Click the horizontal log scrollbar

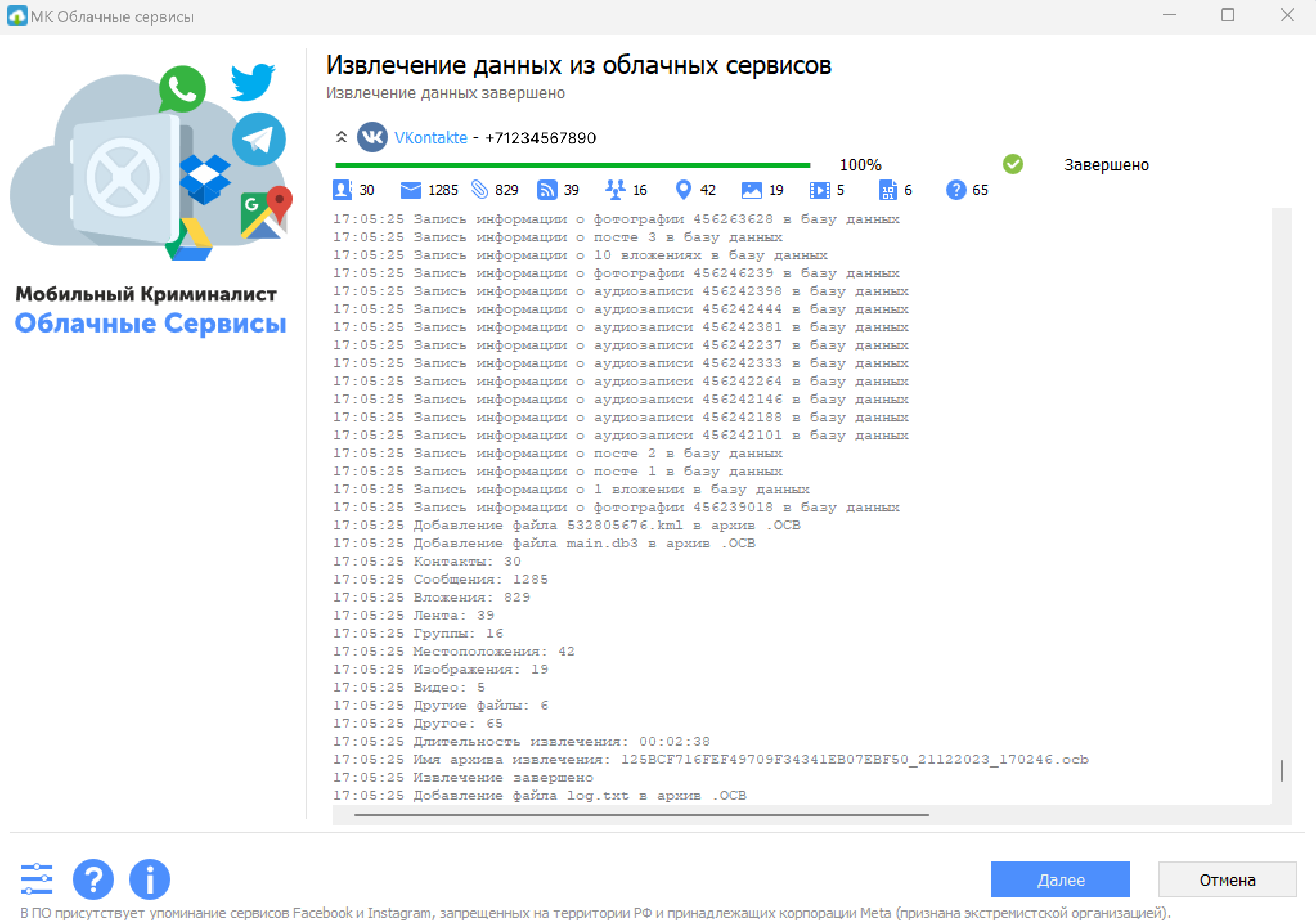(641, 815)
